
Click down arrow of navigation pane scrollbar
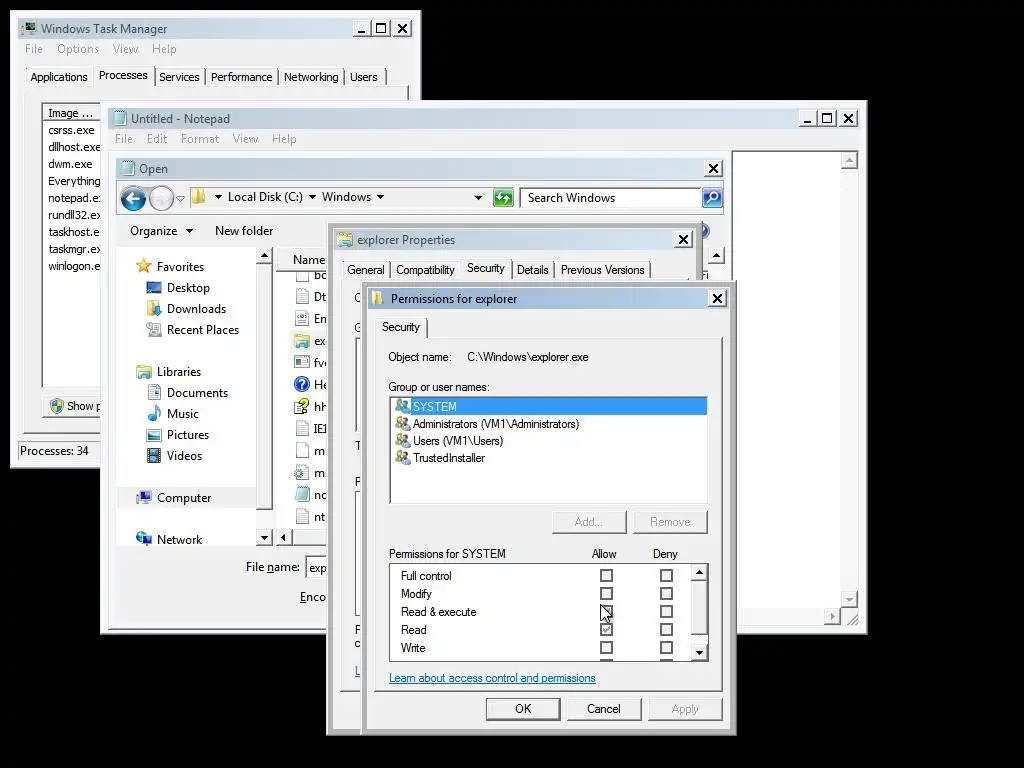coord(264,538)
